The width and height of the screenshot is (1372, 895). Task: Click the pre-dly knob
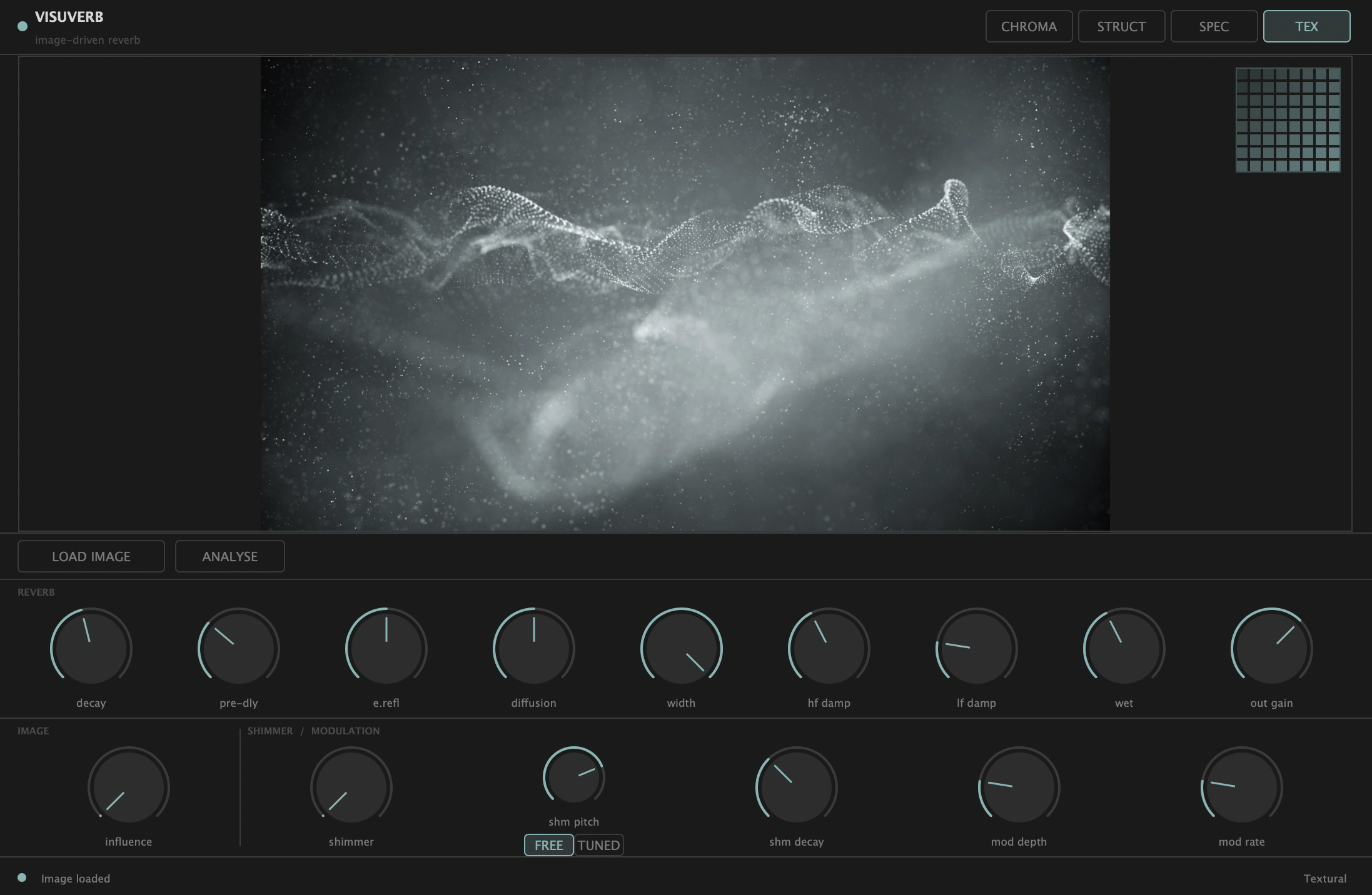pos(239,648)
